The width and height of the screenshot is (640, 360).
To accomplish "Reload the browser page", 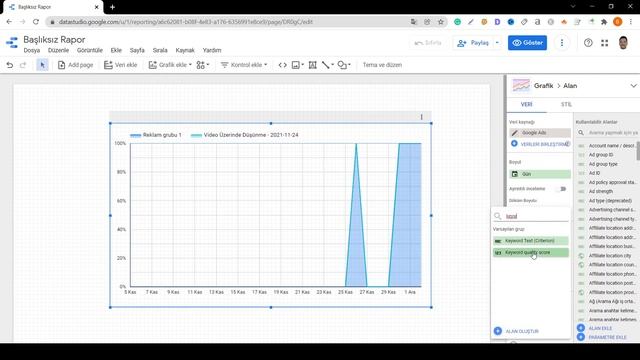I will [x=36, y=22].
